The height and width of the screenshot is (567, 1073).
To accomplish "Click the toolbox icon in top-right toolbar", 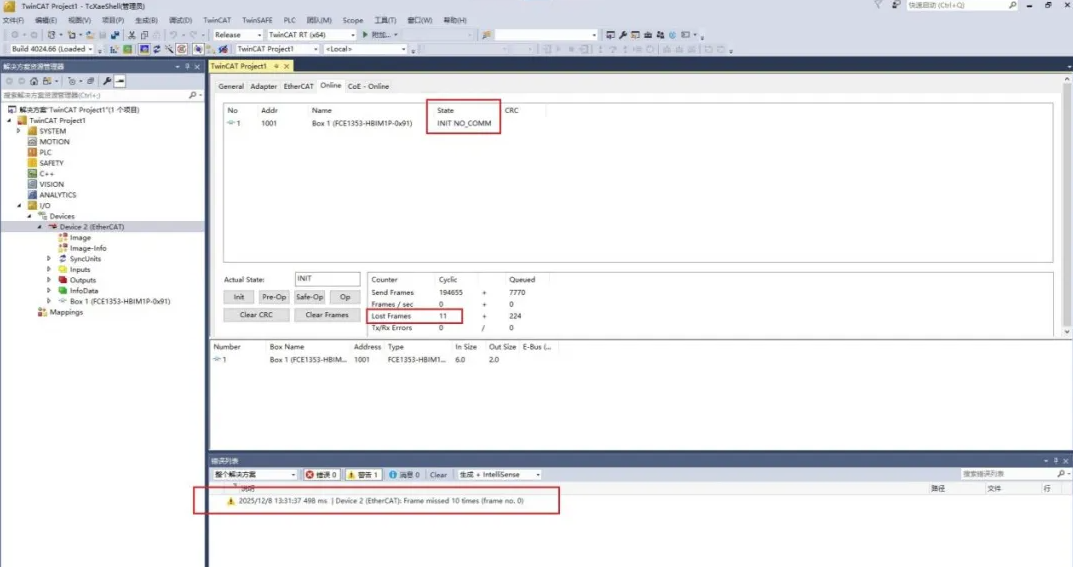I will click(x=647, y=35).
